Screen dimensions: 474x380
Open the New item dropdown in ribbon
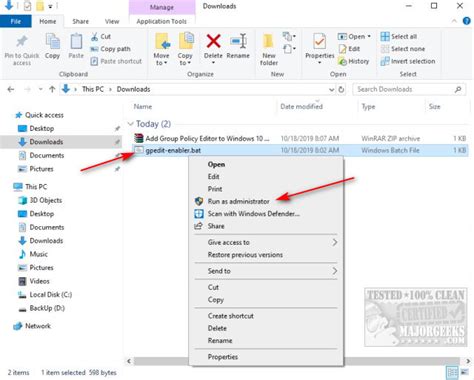tap(288, 36)
